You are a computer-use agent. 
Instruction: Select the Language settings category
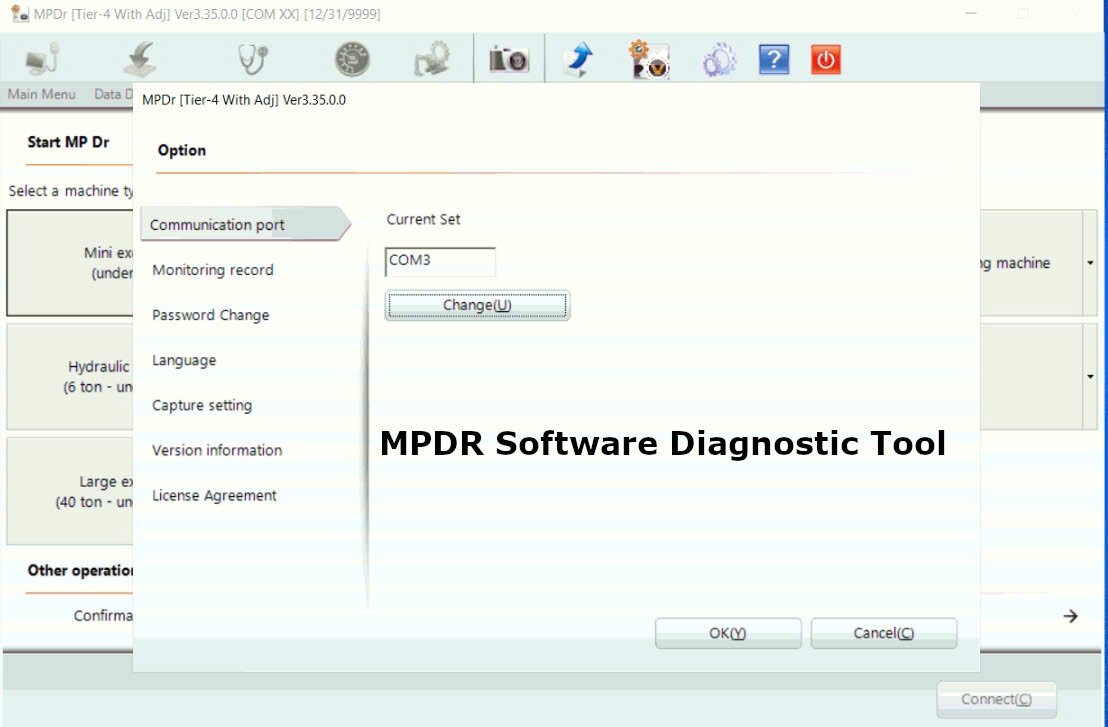pos(184,360)
